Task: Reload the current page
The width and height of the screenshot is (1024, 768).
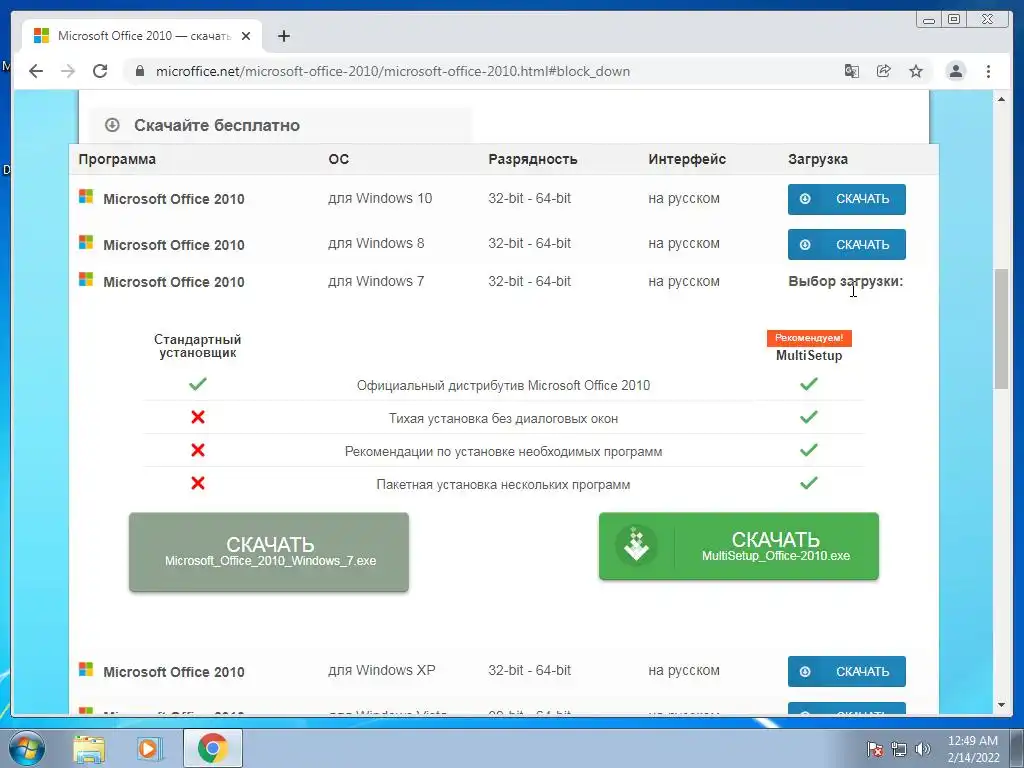Action: 100,71
